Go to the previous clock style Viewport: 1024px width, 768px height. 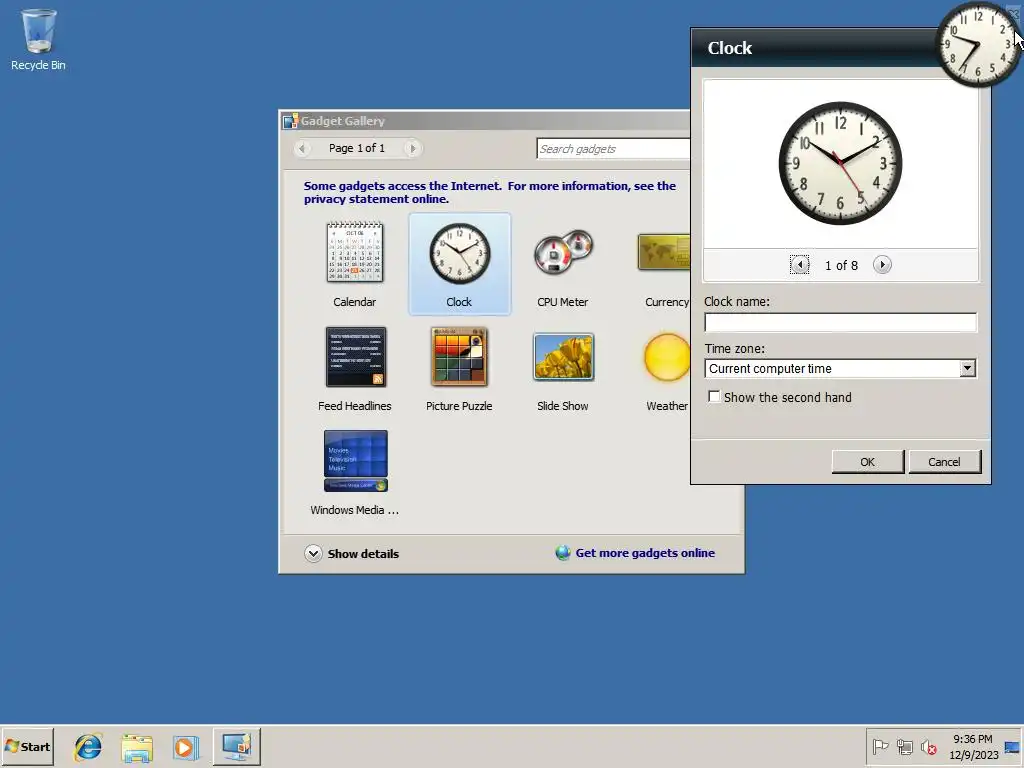coord(799,264)
